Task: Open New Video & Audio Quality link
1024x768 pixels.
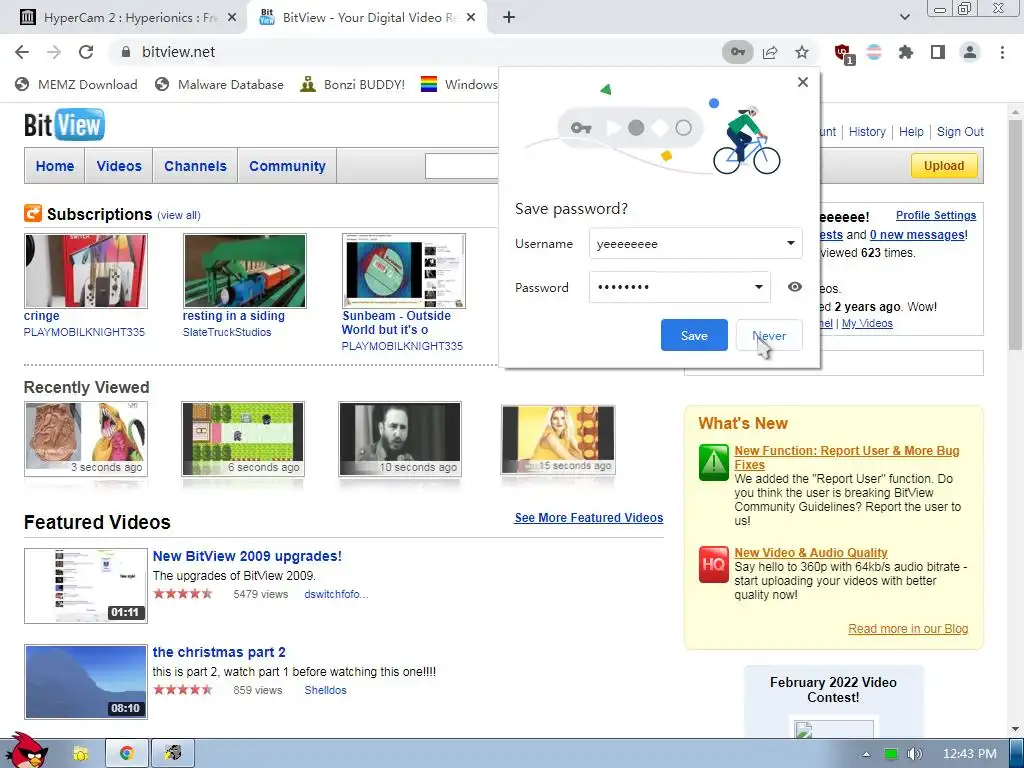Action: (810, 552)
